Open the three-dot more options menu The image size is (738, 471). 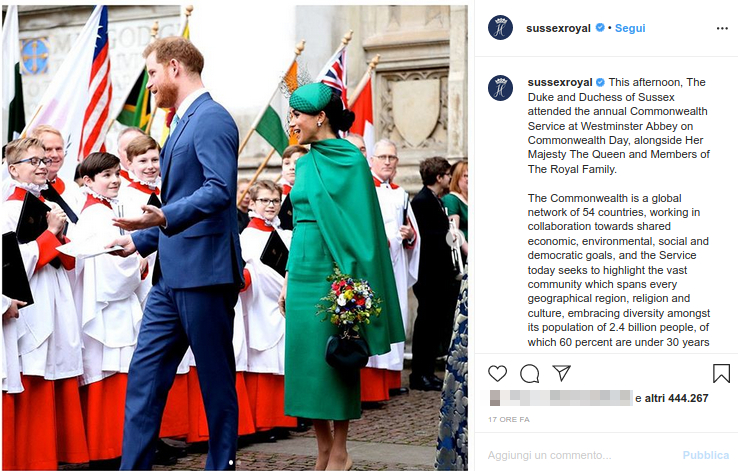pyautogui.click(x=722, y=29)
